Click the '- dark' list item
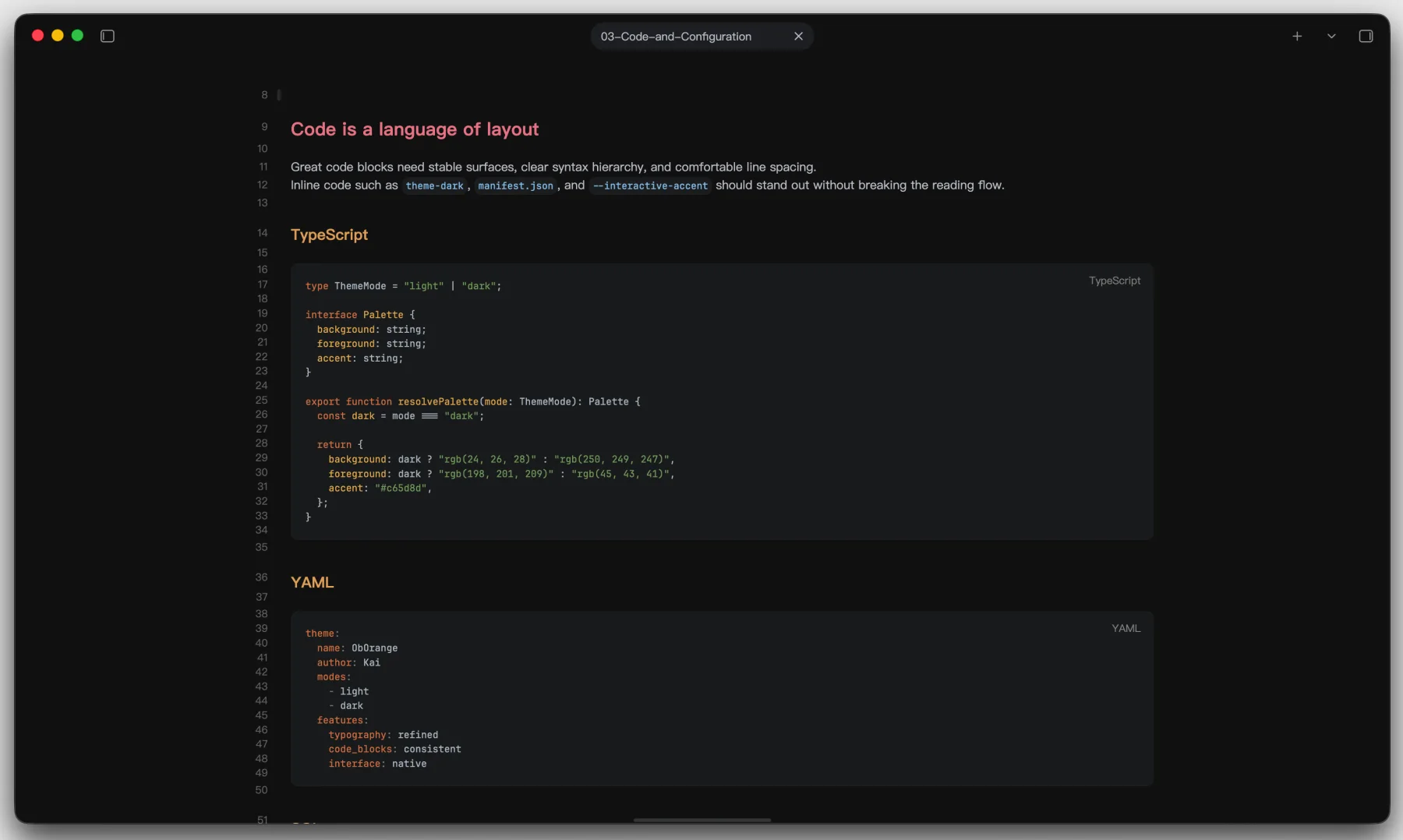1403x840 pixels. pyautogui.click(x=345, y=706)
